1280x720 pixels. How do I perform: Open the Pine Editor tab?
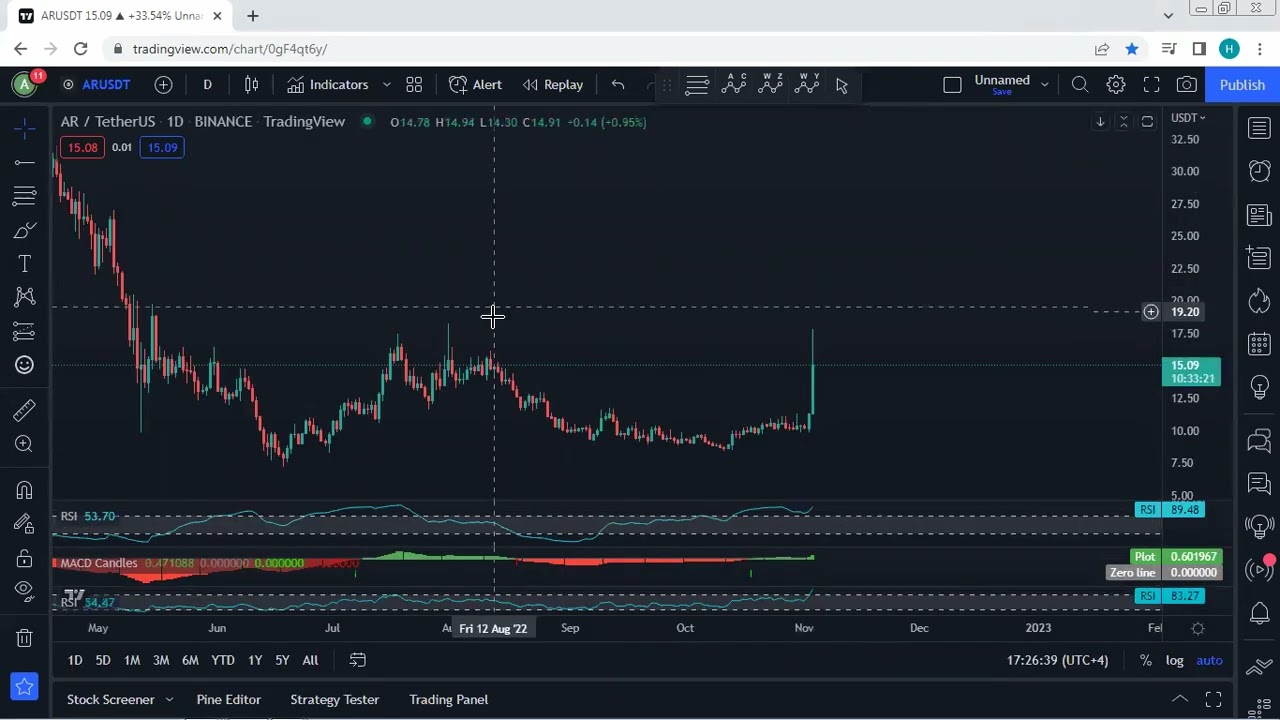pyautogui.click(x=229, y=700)
